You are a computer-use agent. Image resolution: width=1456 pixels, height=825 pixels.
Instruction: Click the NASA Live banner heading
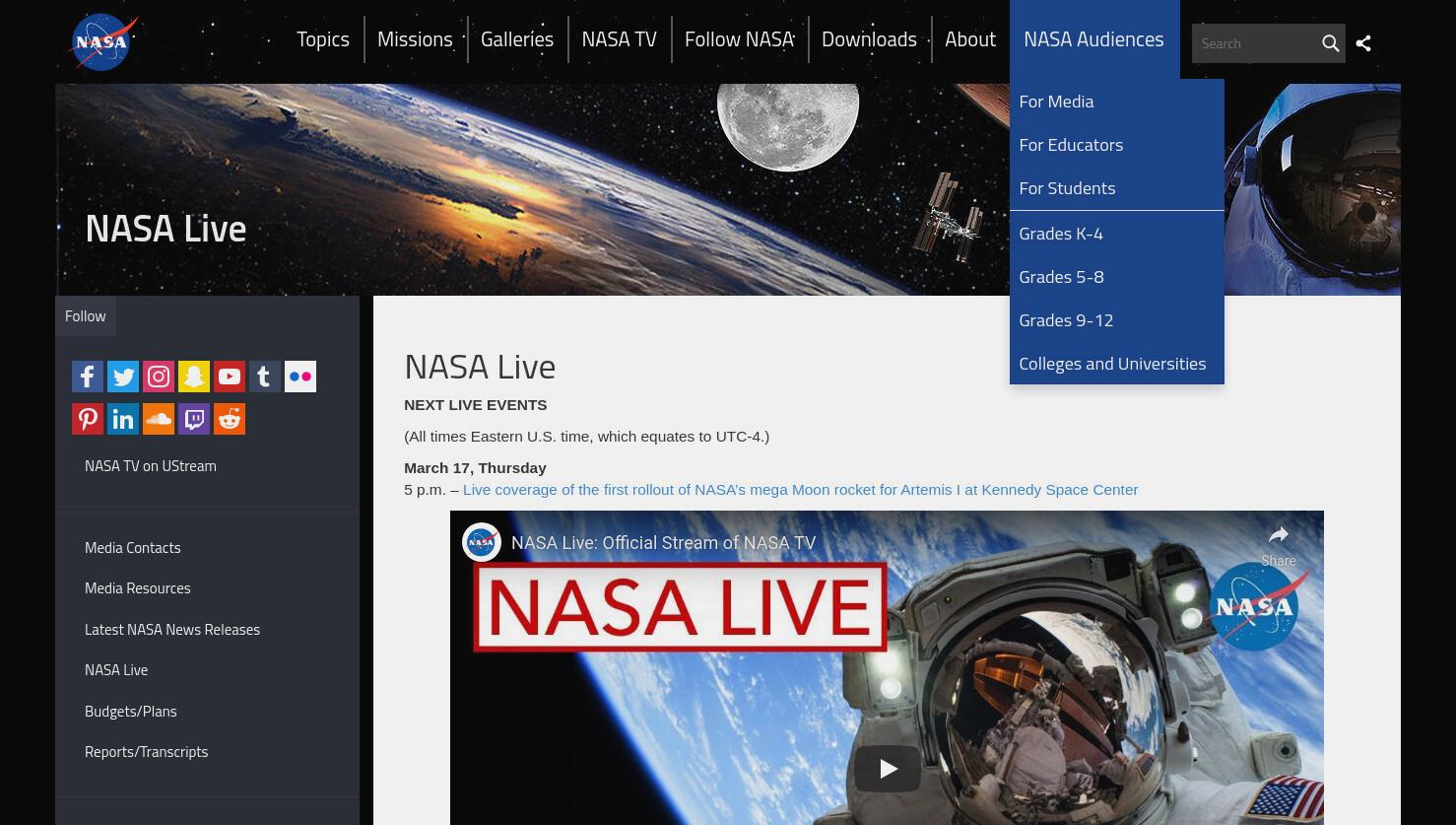(165, 228)
